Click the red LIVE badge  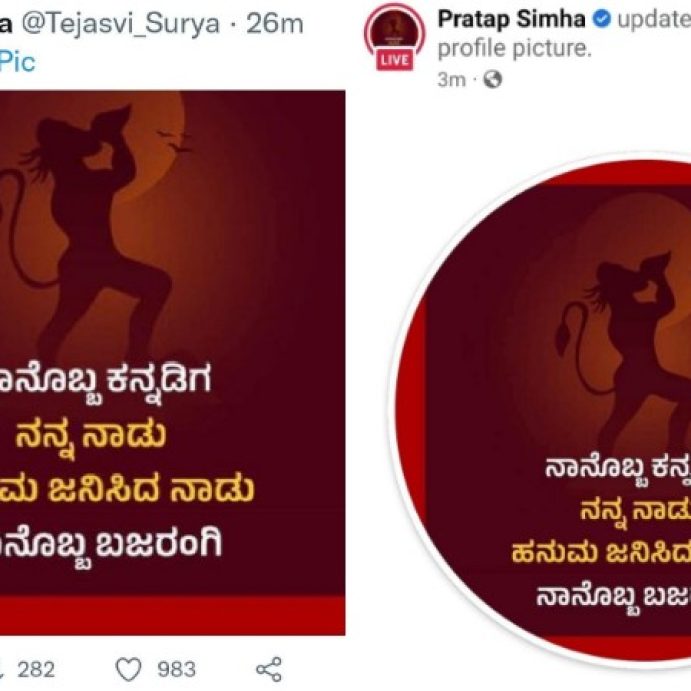[395, 60]
